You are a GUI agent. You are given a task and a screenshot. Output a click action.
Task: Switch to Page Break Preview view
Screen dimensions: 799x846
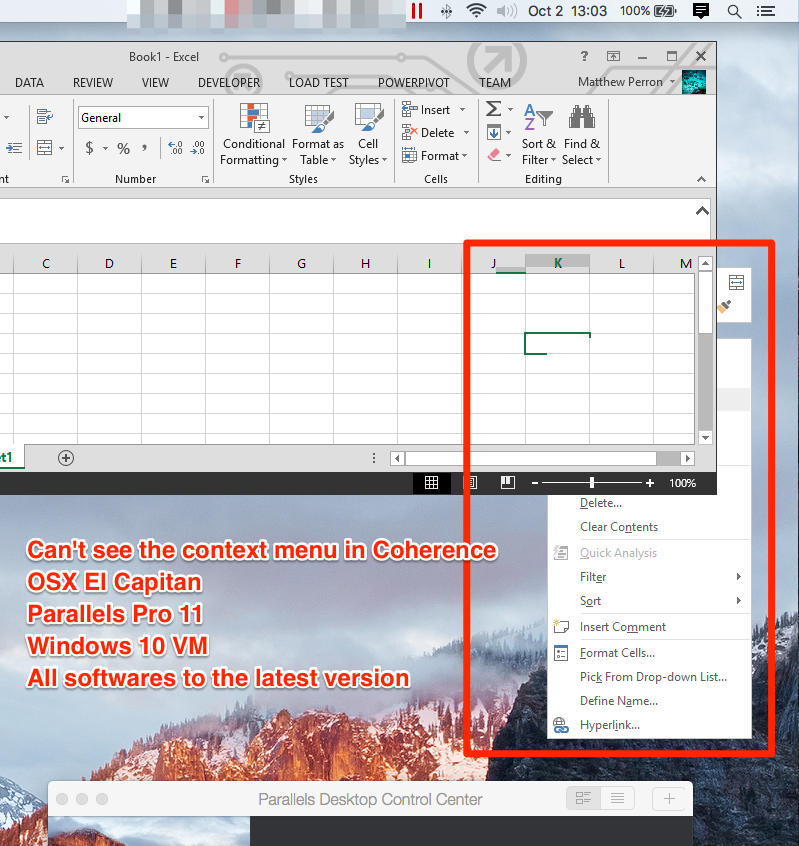[508, 483]
